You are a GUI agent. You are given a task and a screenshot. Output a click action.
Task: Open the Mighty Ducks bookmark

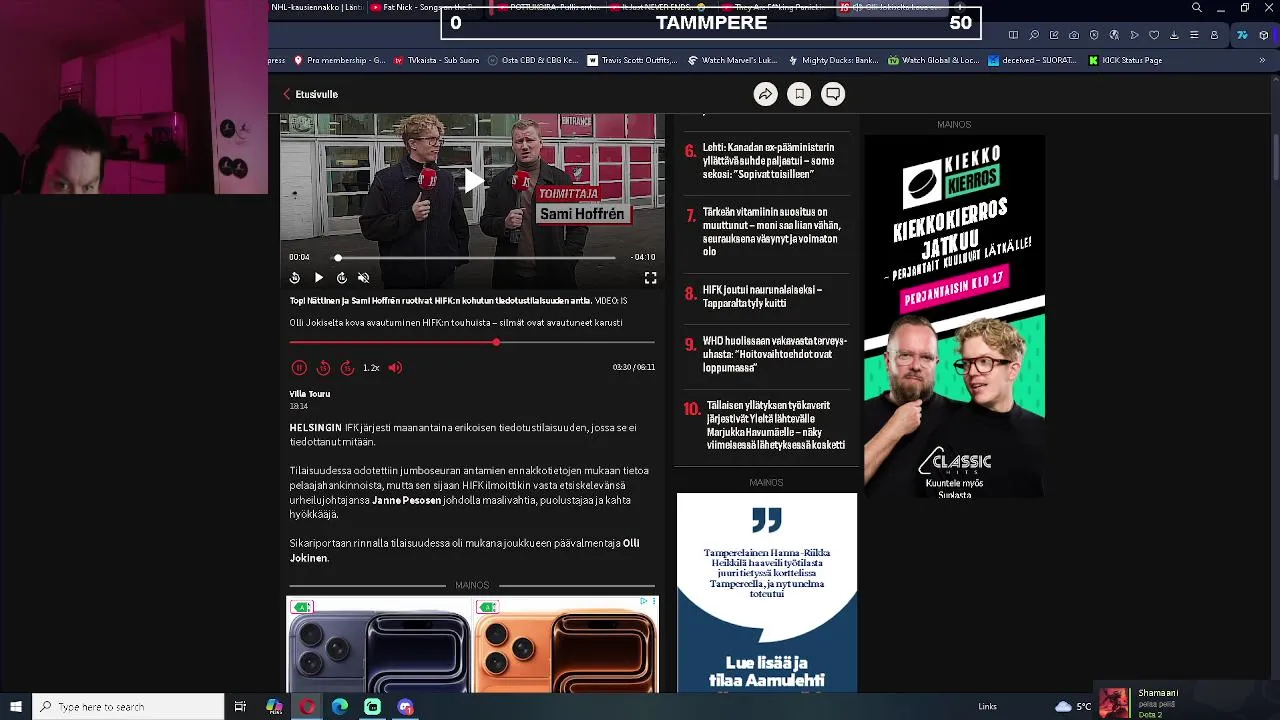(832, 60)
